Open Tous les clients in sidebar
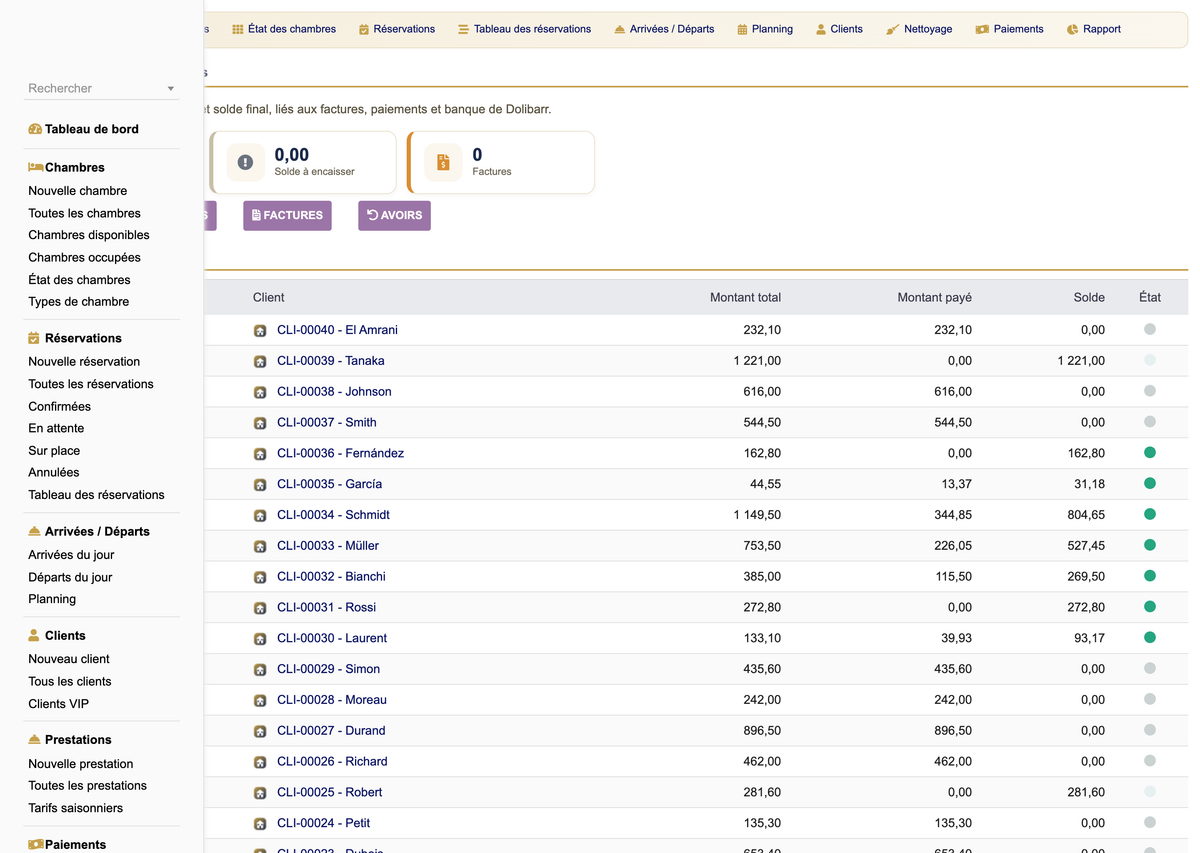Screen dimensions: 1200x853 tap(70, 682)
